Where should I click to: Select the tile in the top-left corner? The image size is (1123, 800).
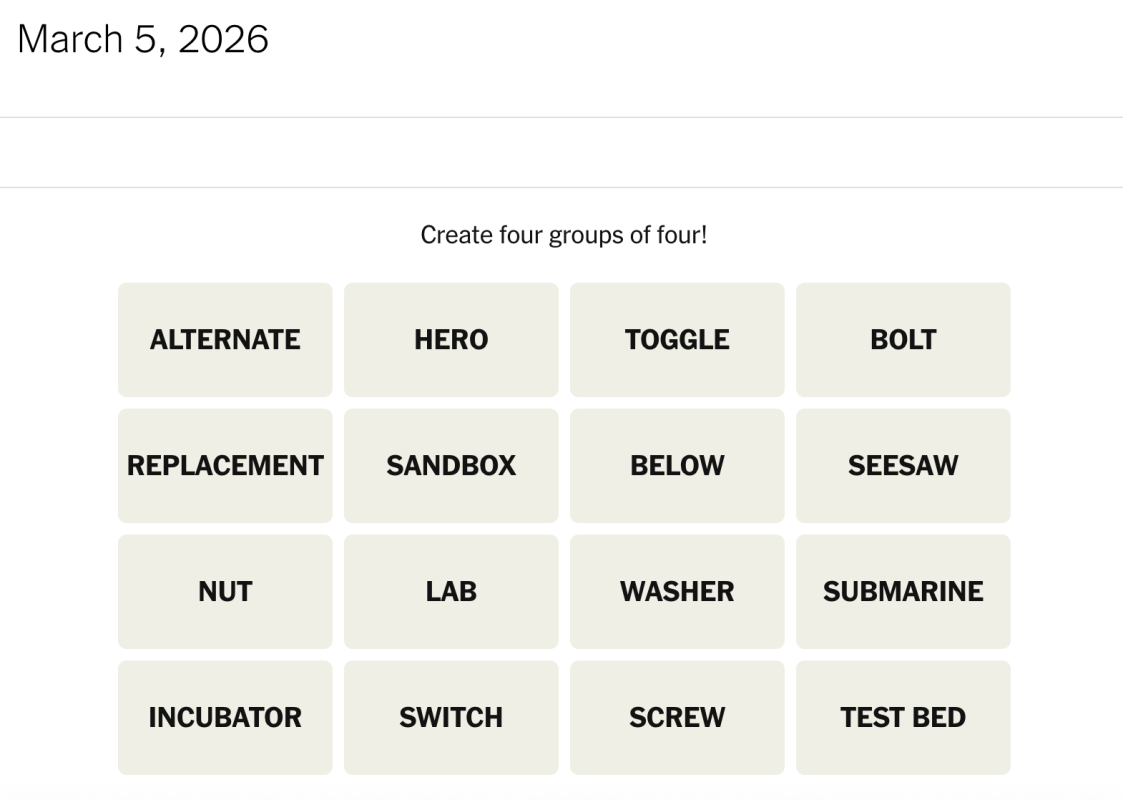pyautogui.click(x=224, y=339)
